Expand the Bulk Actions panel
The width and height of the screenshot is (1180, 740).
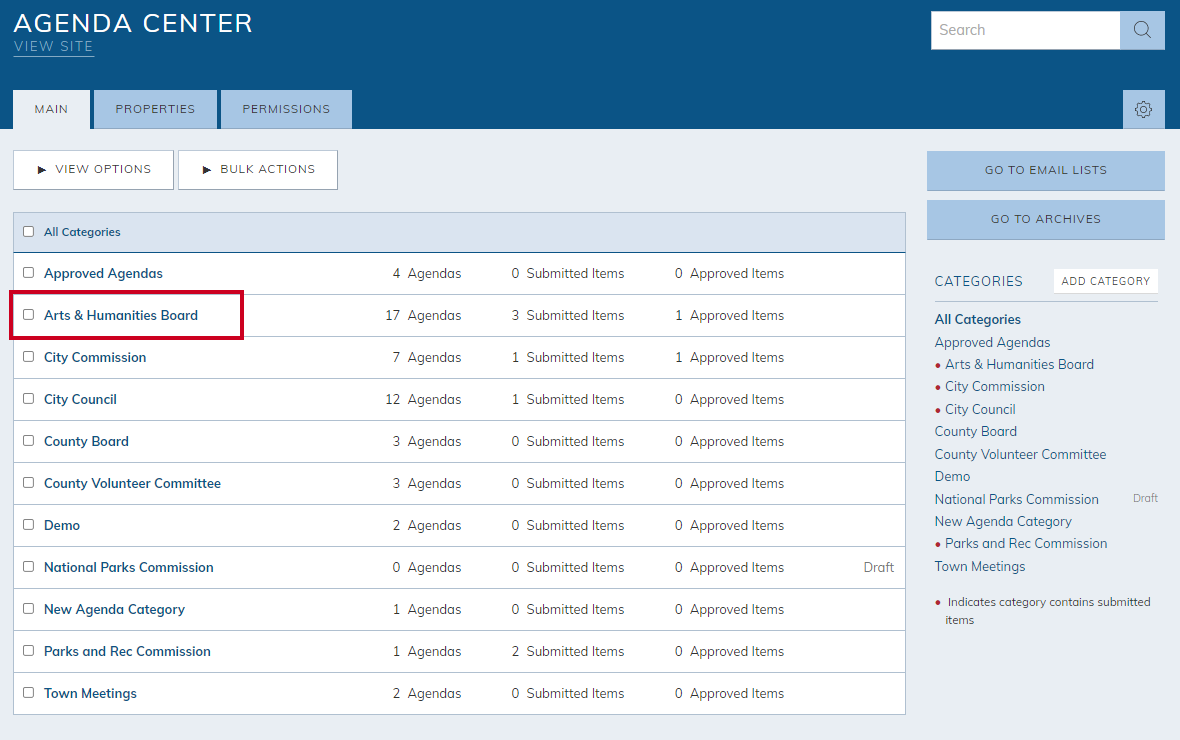(258, 169)
